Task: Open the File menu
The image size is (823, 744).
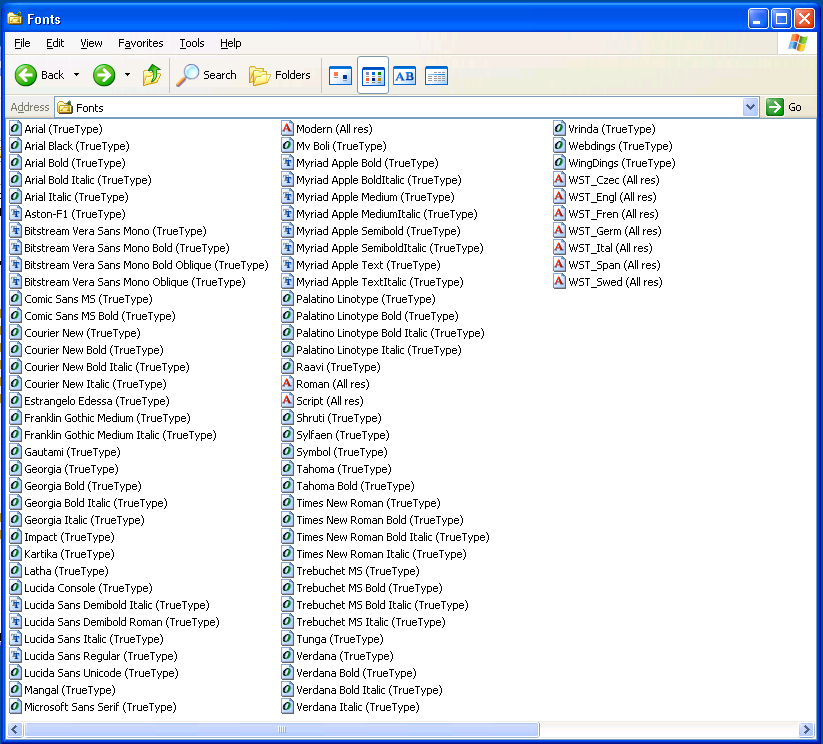Action: [22, 43]
